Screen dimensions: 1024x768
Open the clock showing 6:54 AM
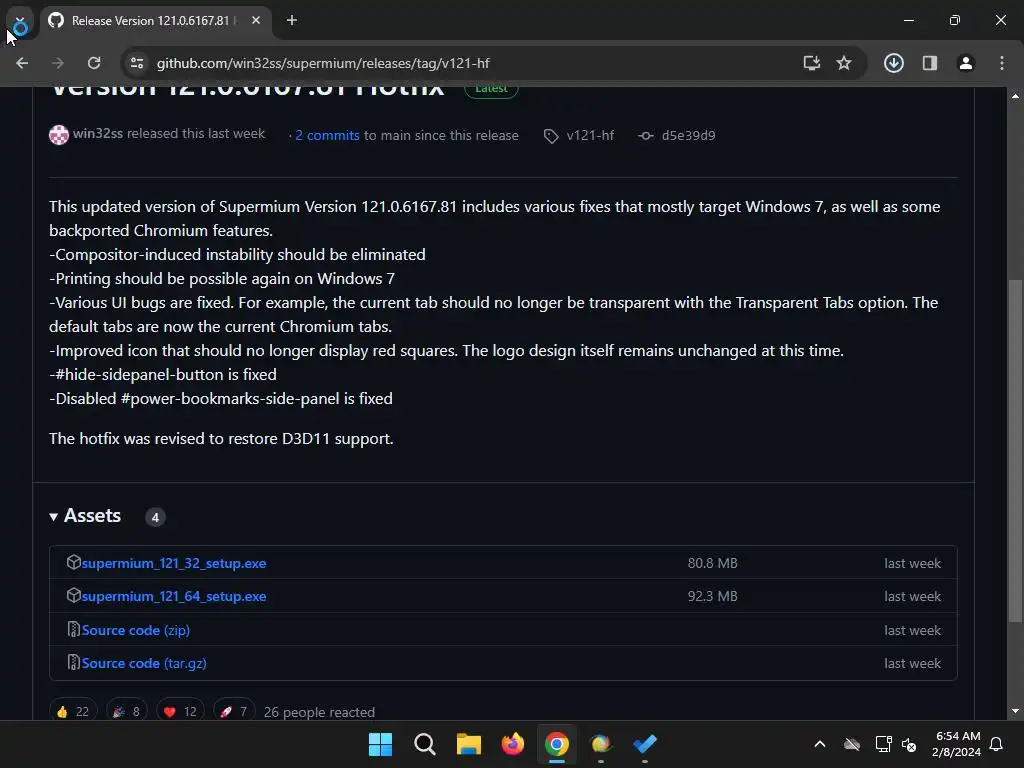click(x=957, y=744)
